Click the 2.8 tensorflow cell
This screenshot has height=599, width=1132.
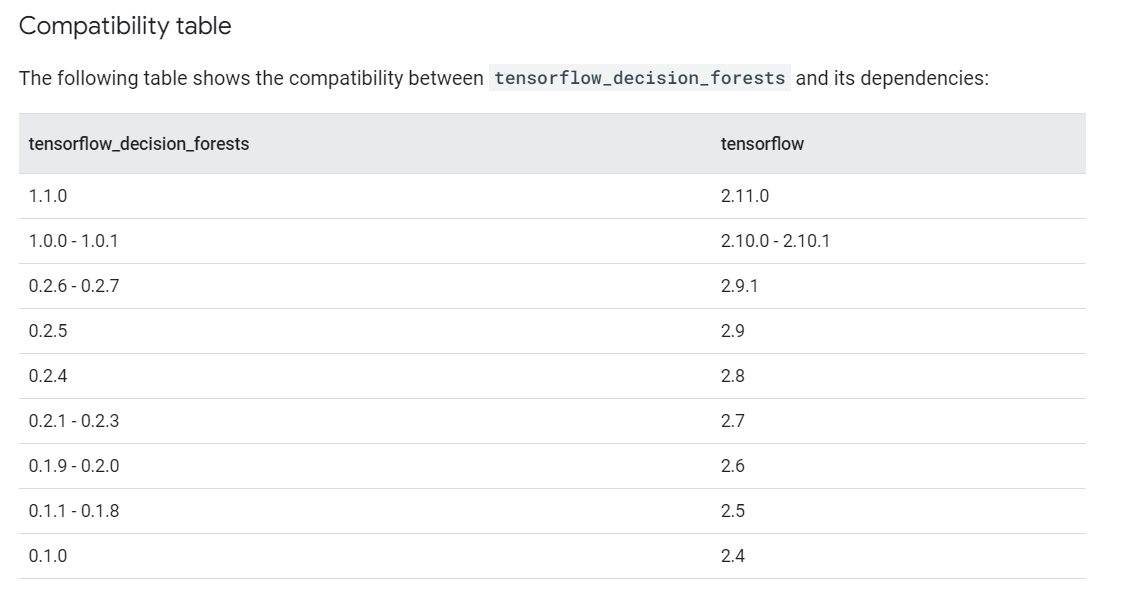coord(732,376)
